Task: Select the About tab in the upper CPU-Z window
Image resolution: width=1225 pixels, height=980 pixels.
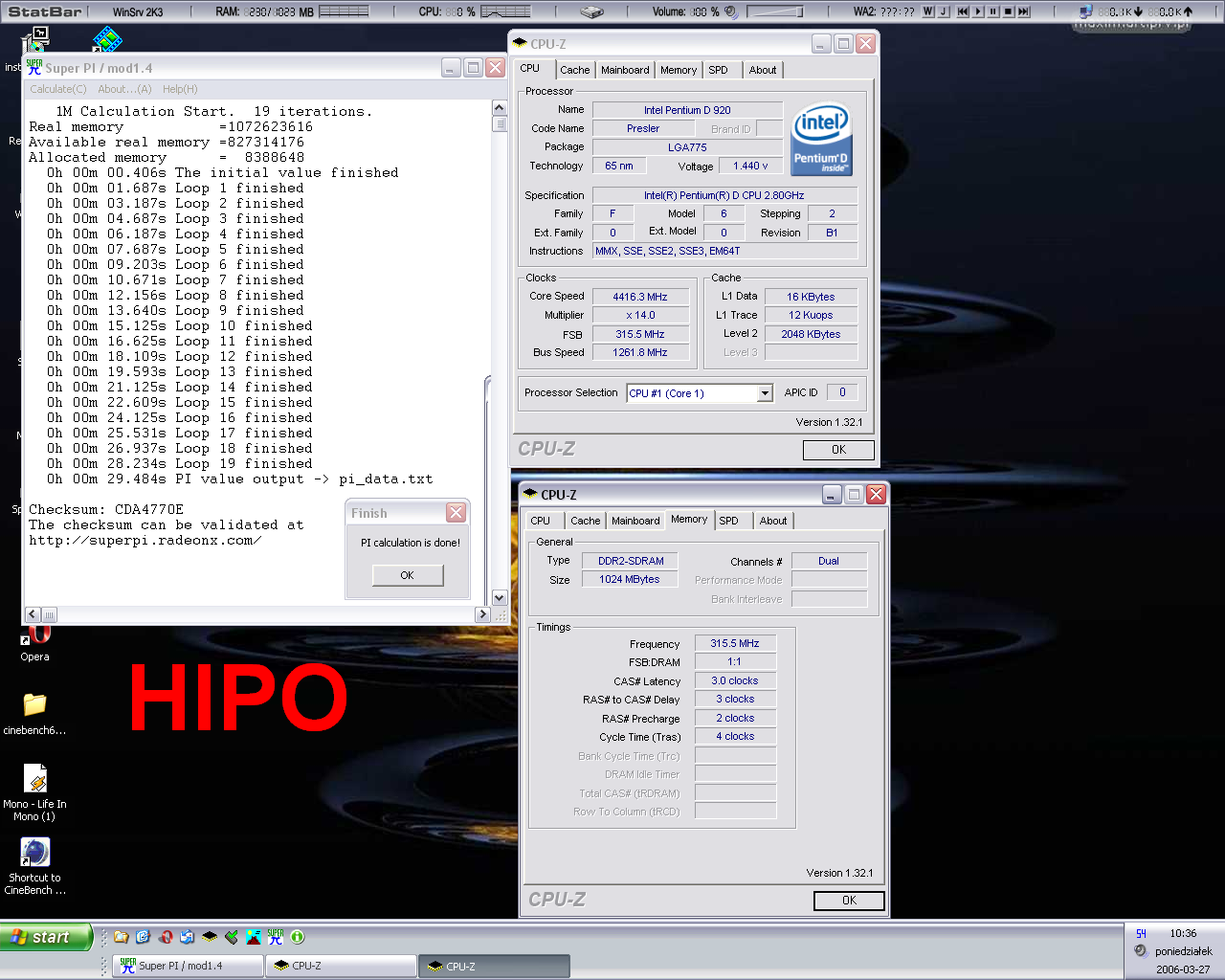Action: (763, 70)
